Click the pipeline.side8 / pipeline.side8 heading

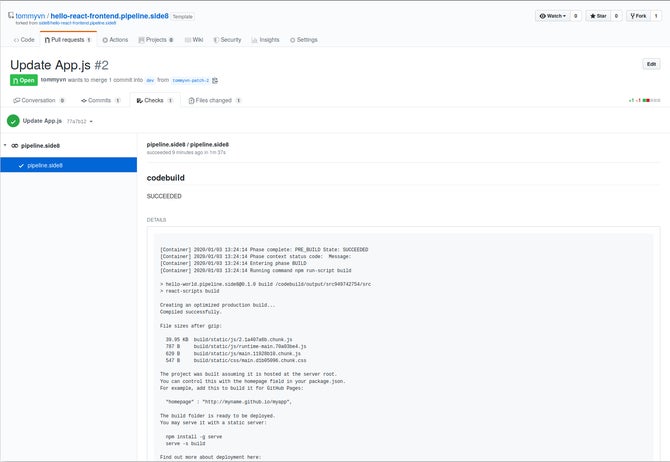[188, 144]
